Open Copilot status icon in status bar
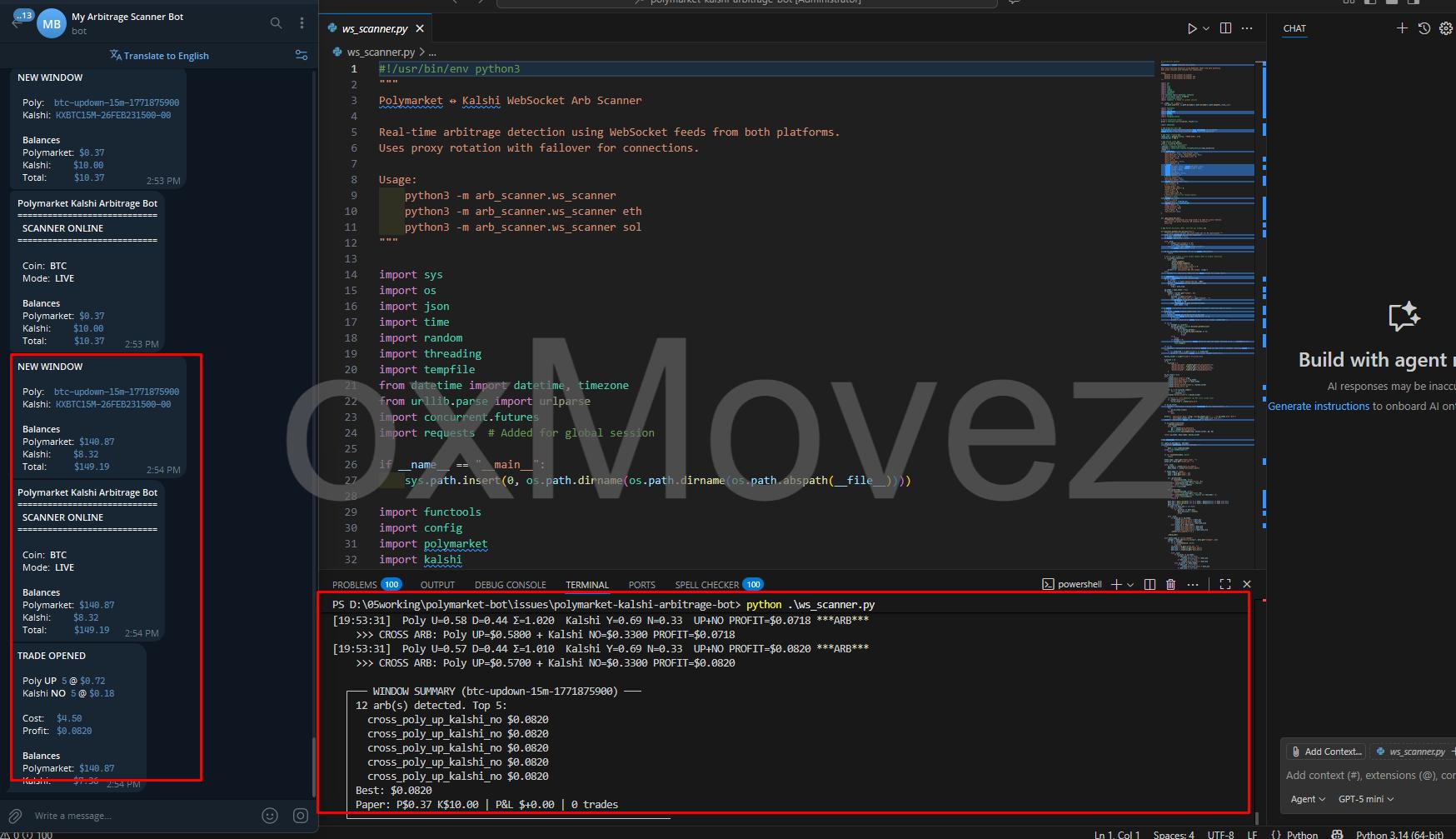The image size is (1456, 839). pyautogui.click(x=1337, y=834)
